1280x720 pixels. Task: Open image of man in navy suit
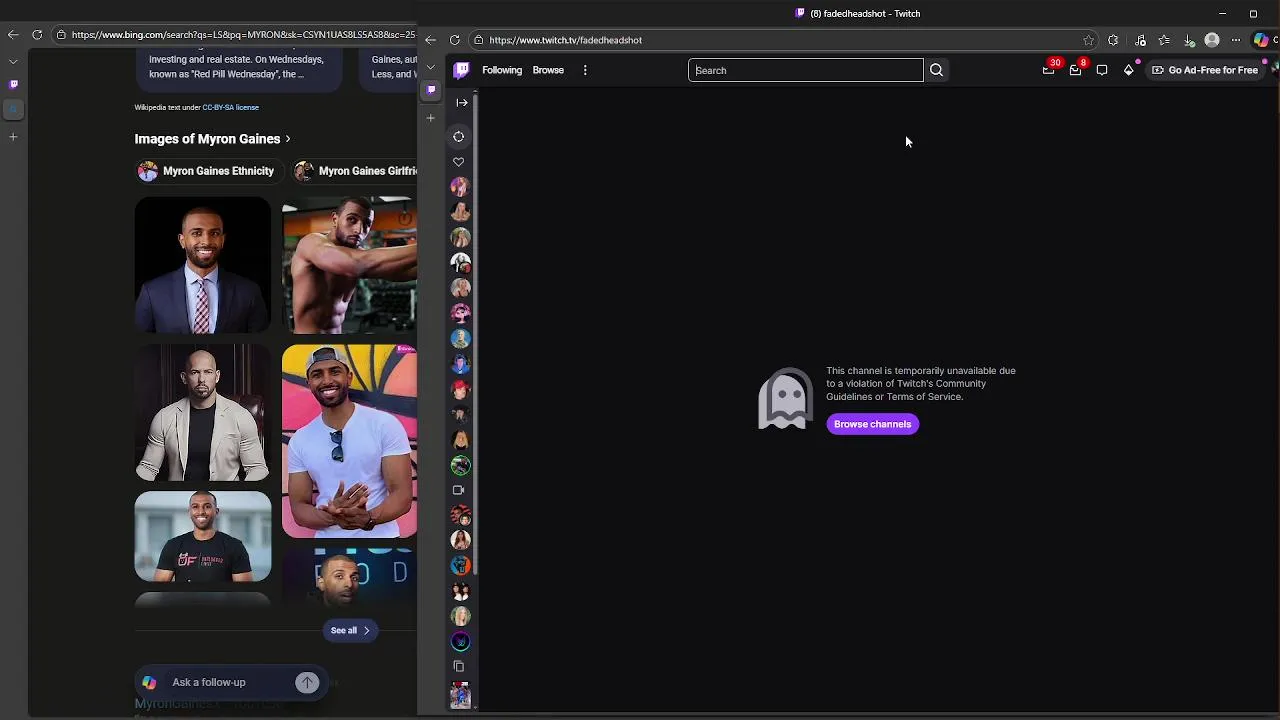[203, 265]
